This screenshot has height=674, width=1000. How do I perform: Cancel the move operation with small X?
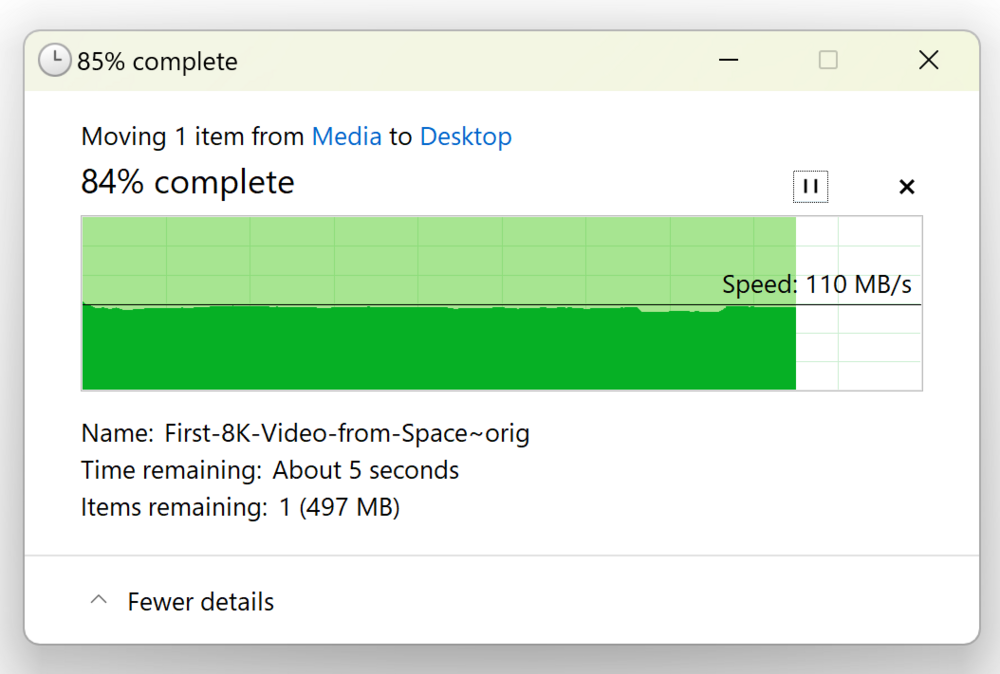pos(906,187)
